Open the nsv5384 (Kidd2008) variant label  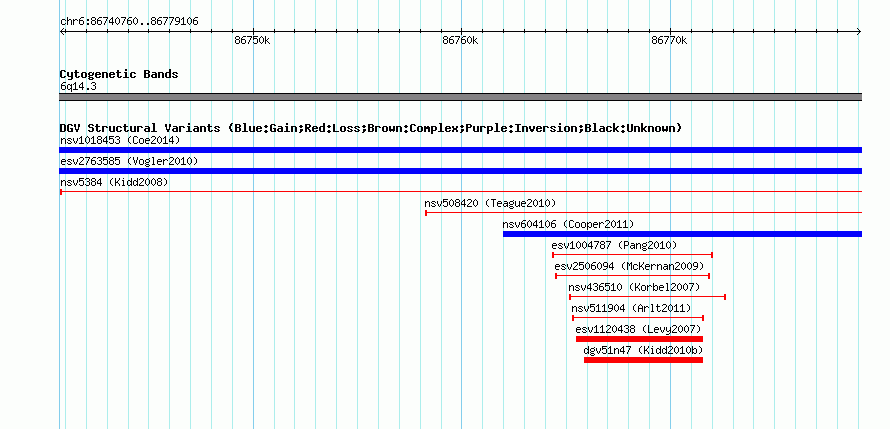pos(114,182)
